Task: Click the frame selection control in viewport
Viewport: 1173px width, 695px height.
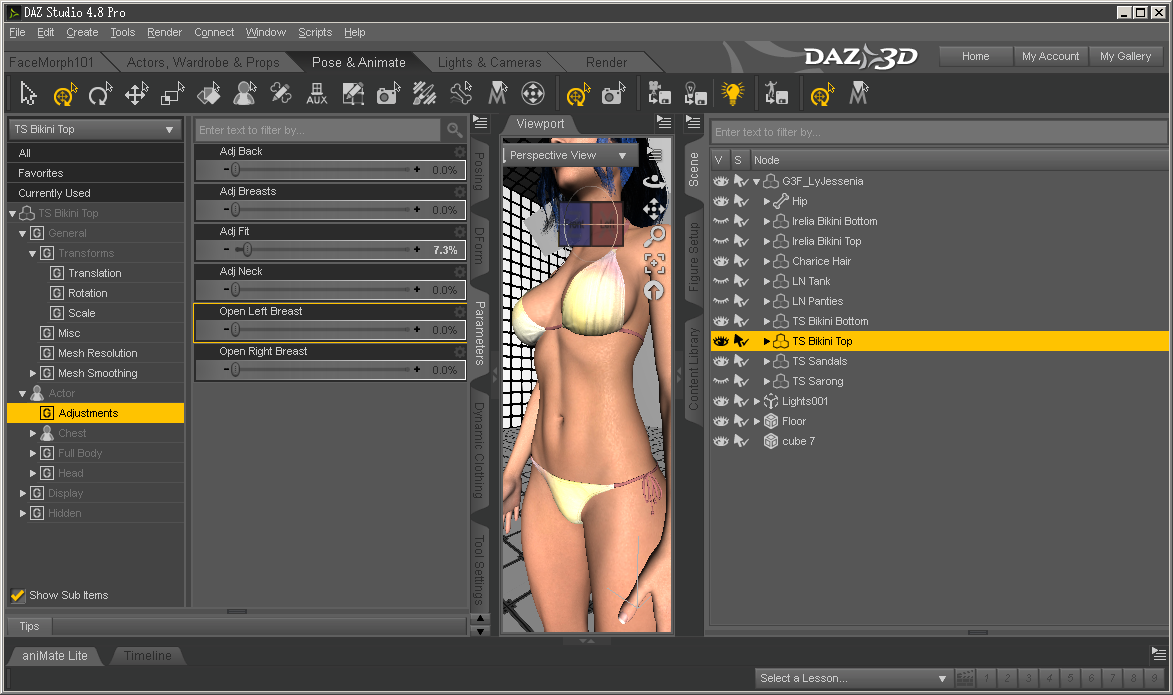Action: (655, 263)
